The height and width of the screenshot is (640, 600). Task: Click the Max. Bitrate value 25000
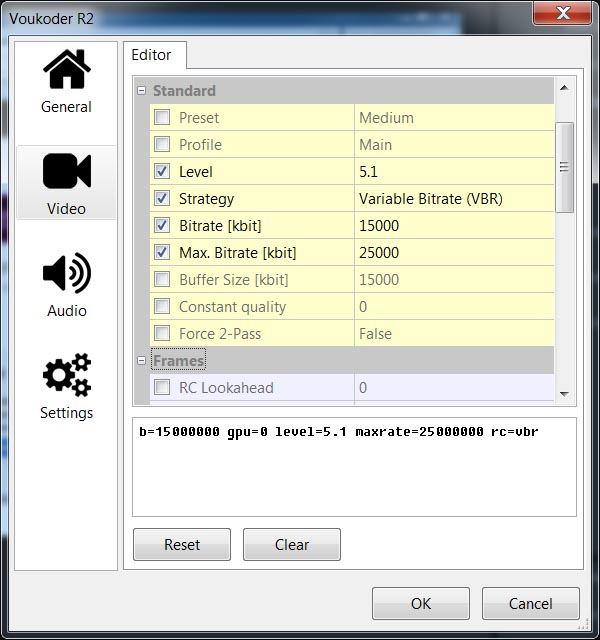(x=454, y=252)
